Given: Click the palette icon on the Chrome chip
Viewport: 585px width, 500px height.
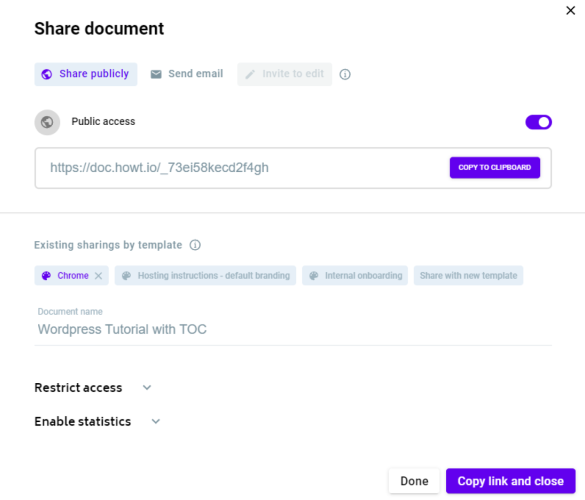Looking at the screenshot, I should tap(46, 275).
